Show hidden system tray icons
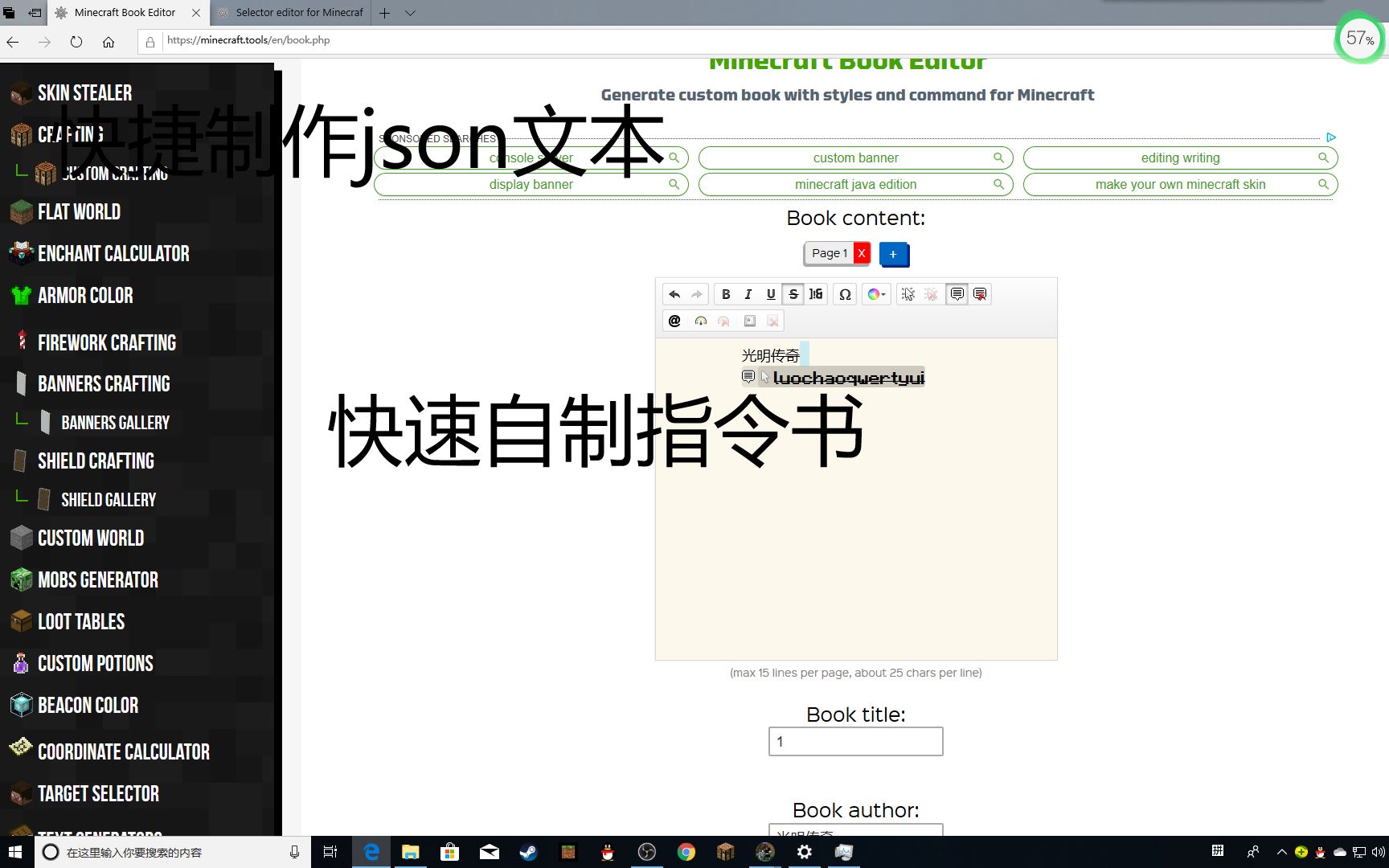 (x=1281, y=852)
